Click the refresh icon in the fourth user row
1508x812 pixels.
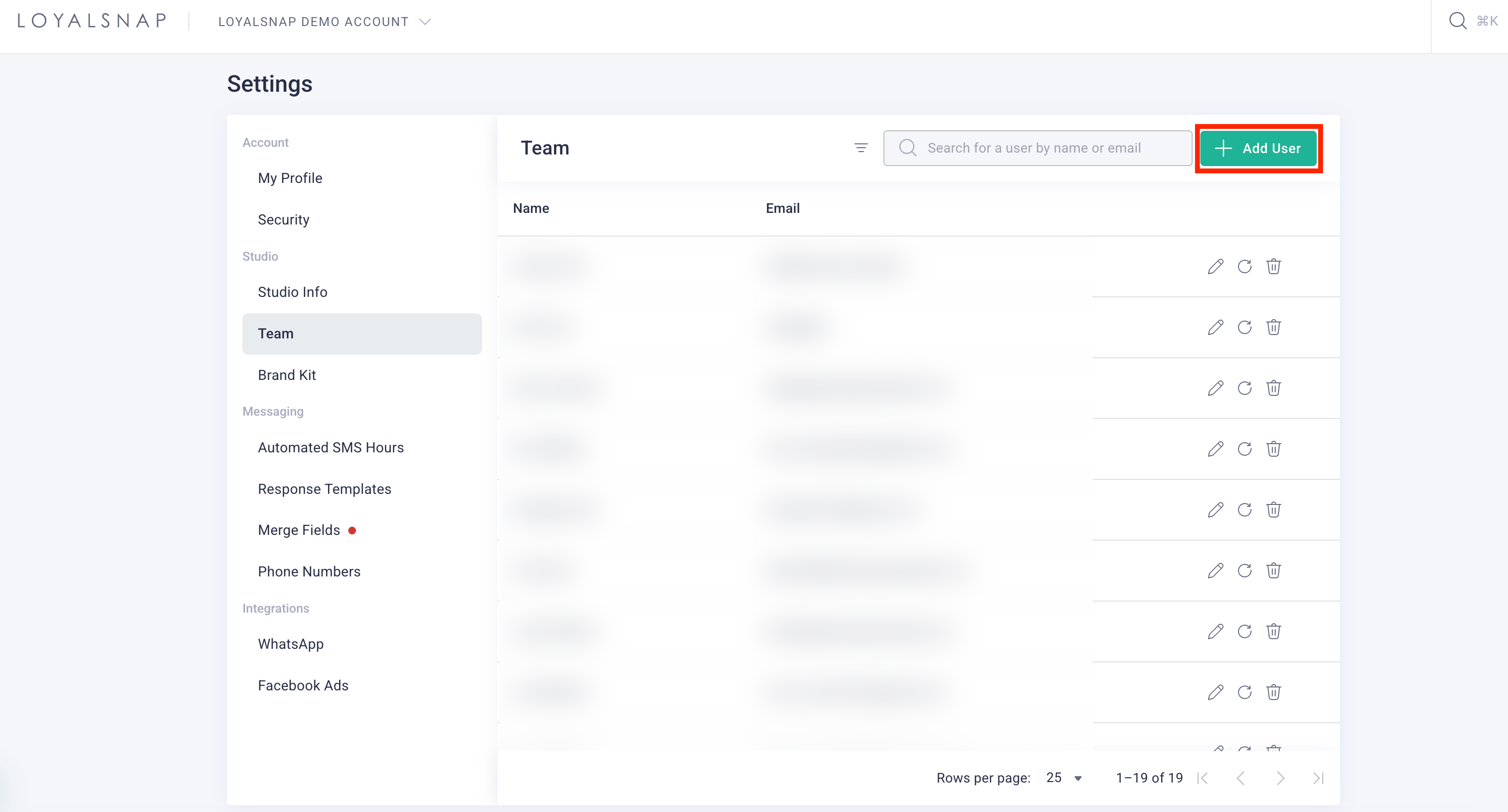point(1245,449)
